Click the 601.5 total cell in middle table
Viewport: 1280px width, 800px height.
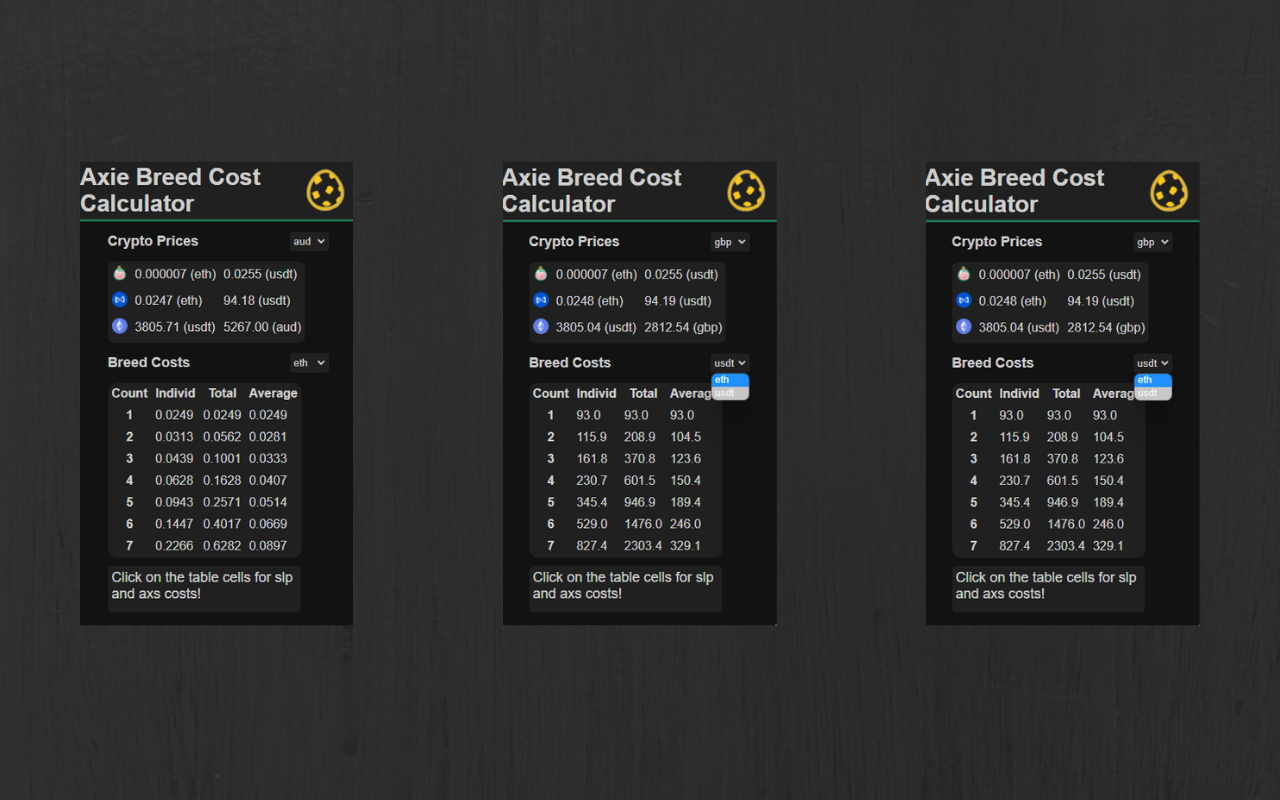click(639, 481)
